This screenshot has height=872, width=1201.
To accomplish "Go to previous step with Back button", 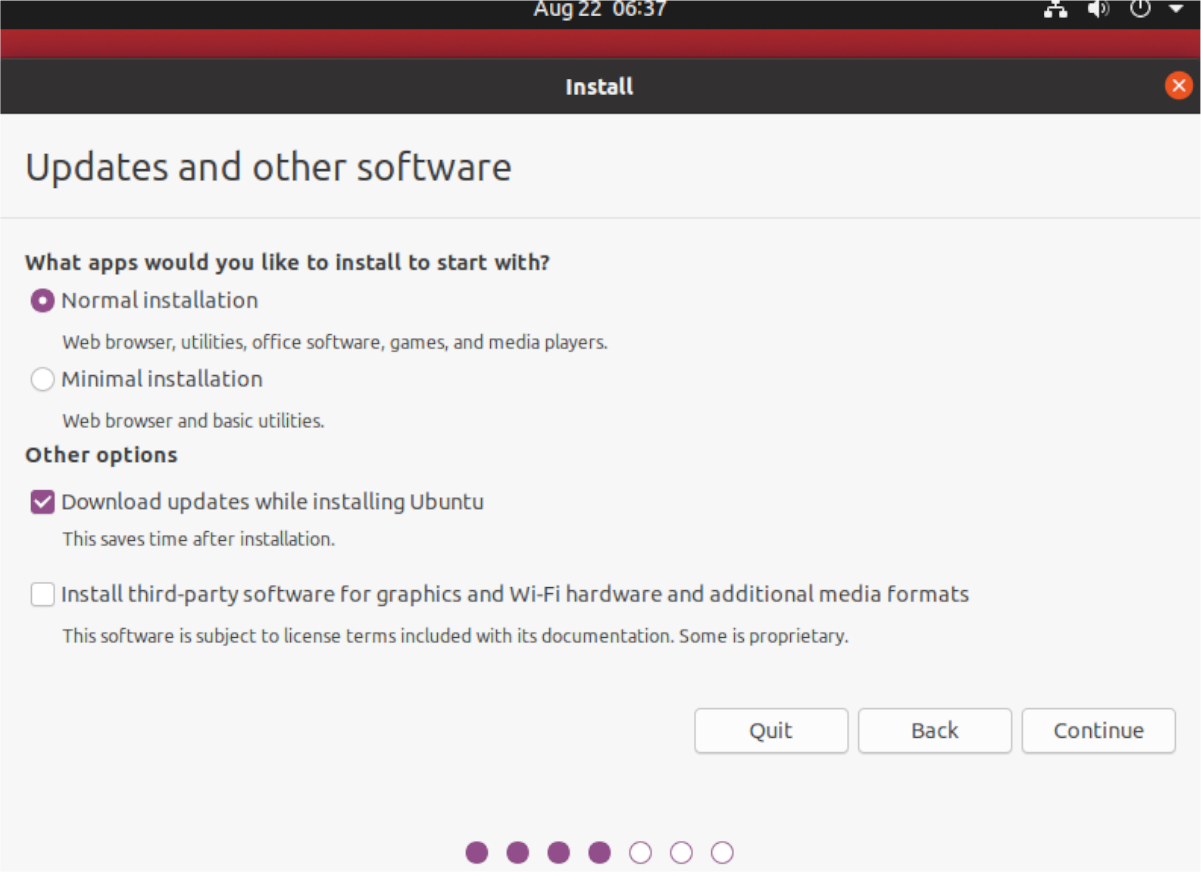I will point(934,731).
